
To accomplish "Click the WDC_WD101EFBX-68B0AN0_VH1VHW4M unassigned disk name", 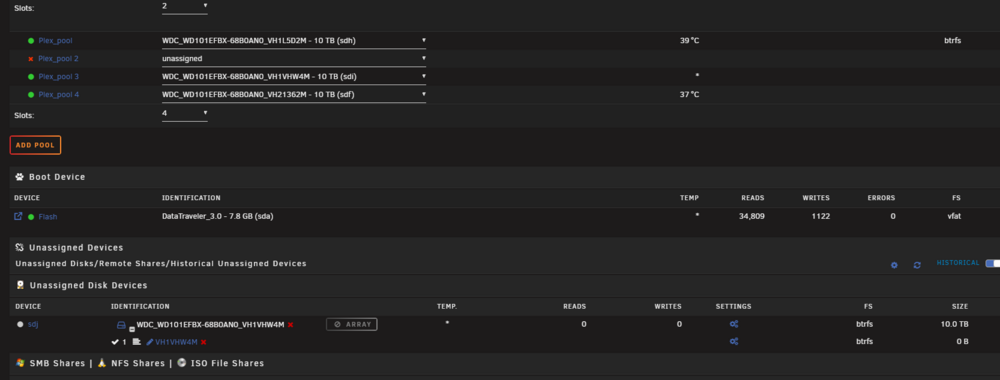I will click(210, 325).
